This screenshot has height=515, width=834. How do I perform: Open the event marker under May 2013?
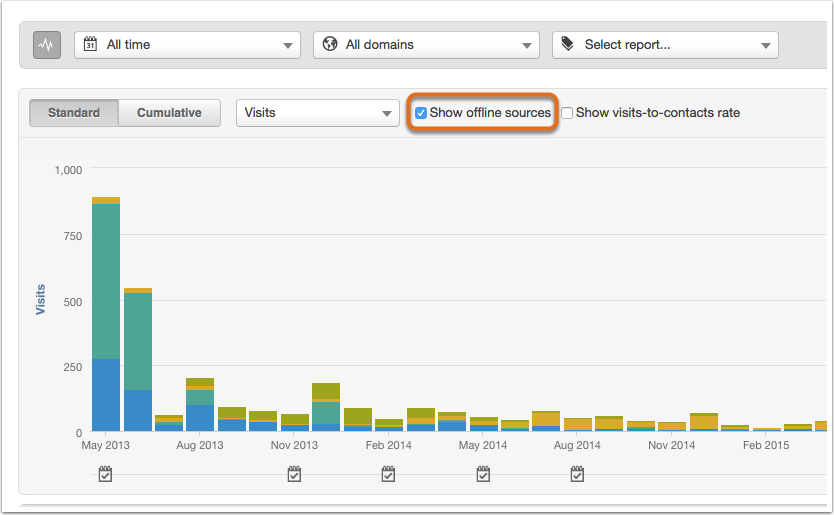pyautogui.click(x=105, y=474)
